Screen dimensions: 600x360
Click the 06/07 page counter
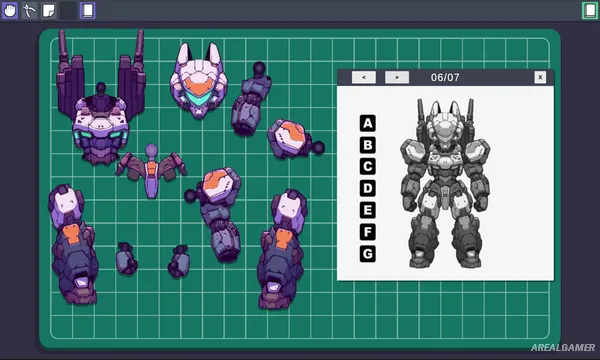[445, 77]
